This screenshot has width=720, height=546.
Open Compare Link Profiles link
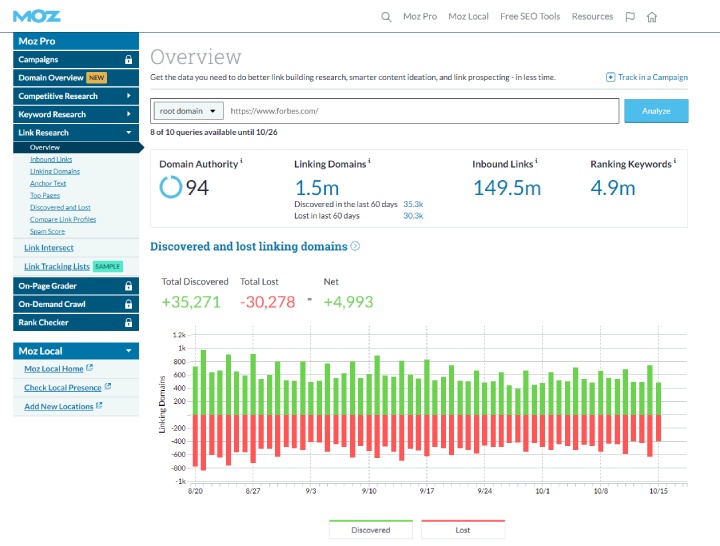click(63, 220)
